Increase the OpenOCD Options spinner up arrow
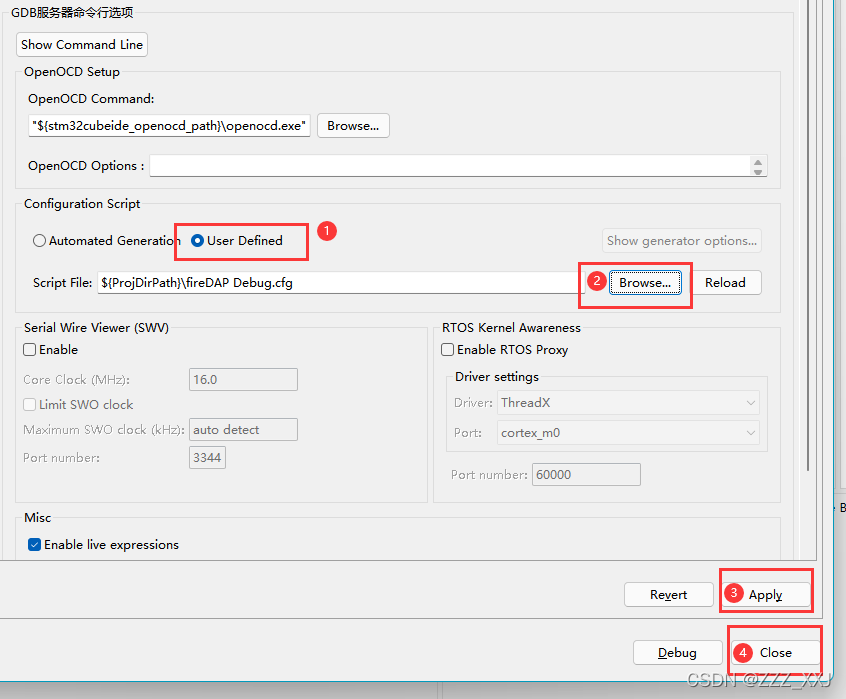The width and height of the screenshot is (846, 699). click(x=758, y=162)
